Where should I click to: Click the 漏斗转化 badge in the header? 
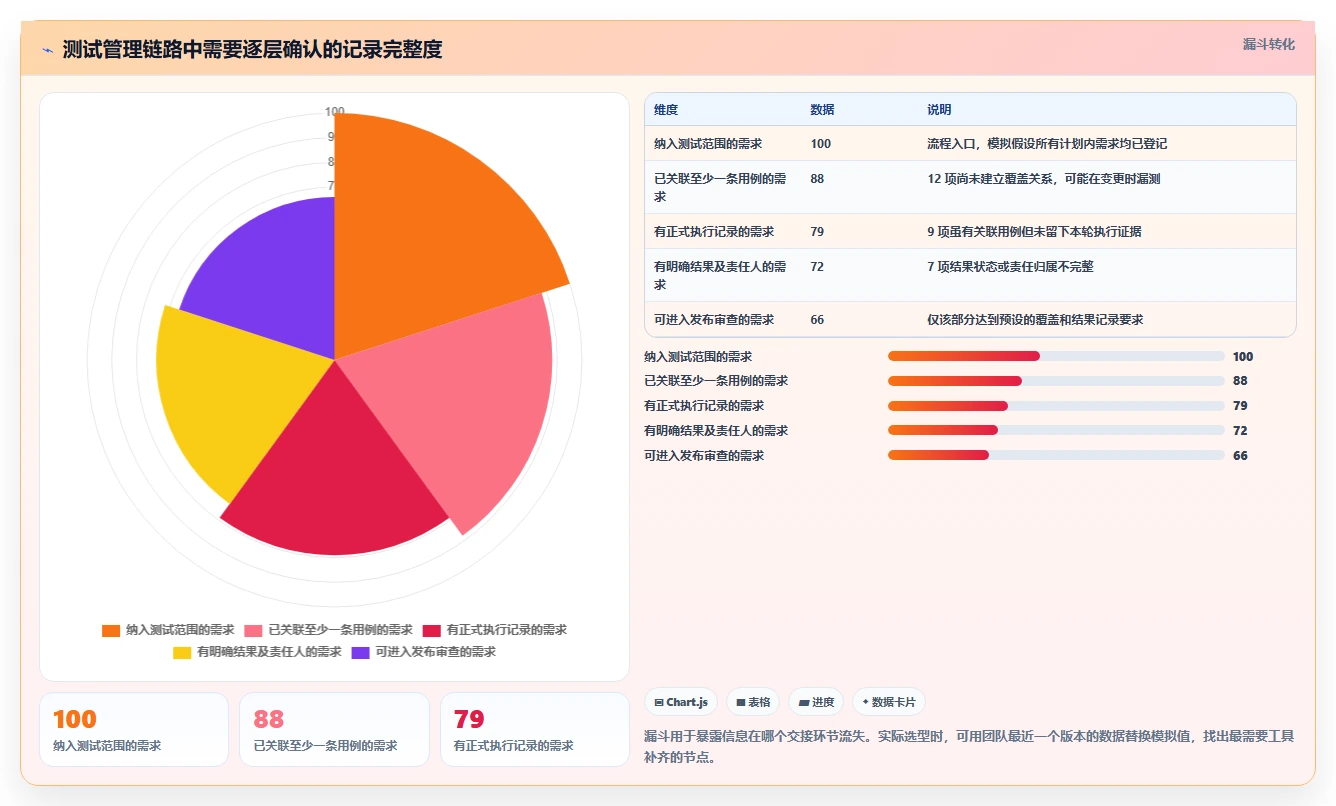coord(1269,45)
